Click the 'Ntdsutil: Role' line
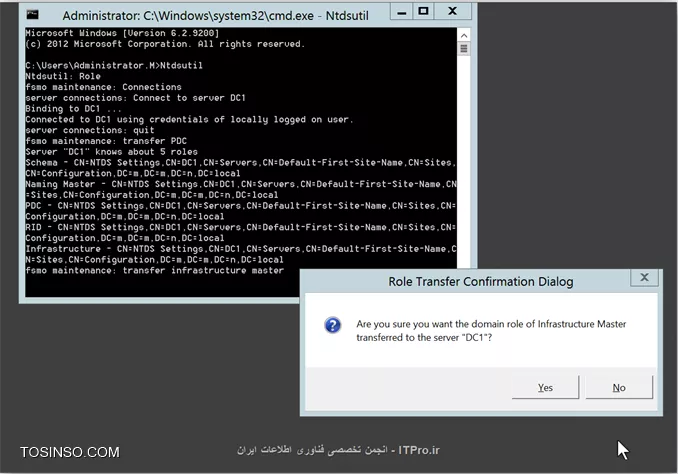 63,76
